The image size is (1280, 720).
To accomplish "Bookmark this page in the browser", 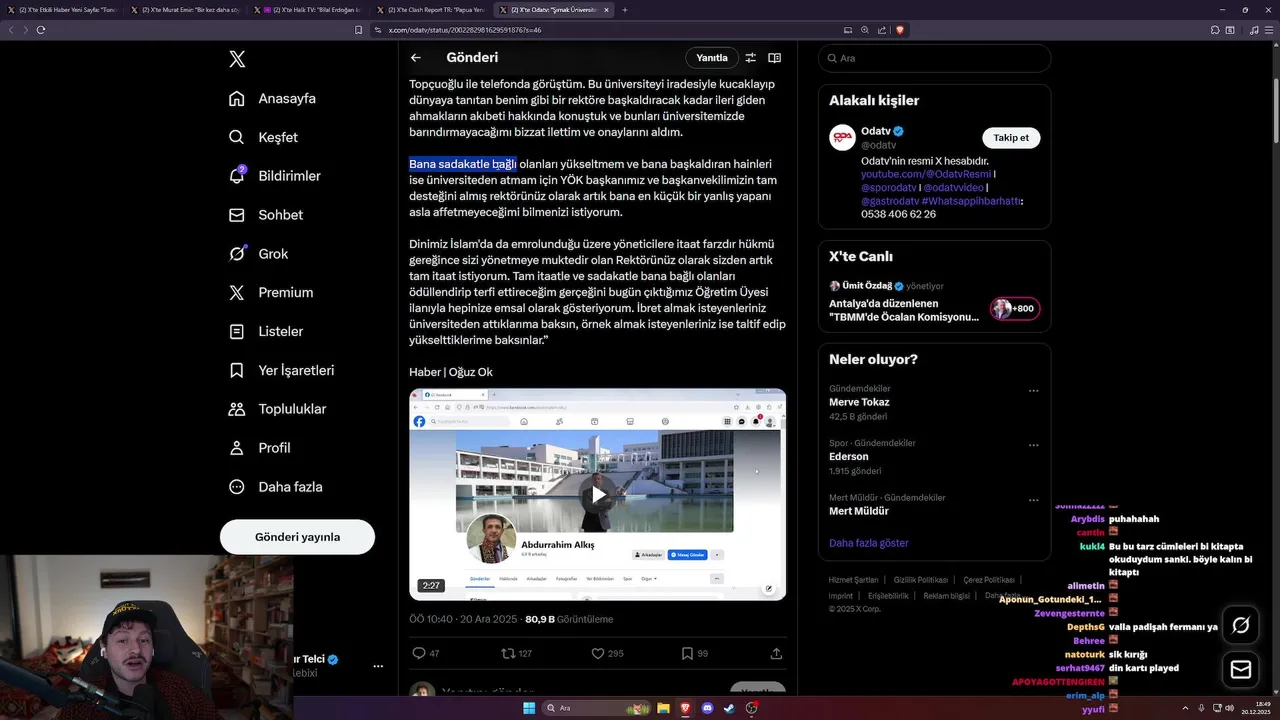I will coord(359,30).
